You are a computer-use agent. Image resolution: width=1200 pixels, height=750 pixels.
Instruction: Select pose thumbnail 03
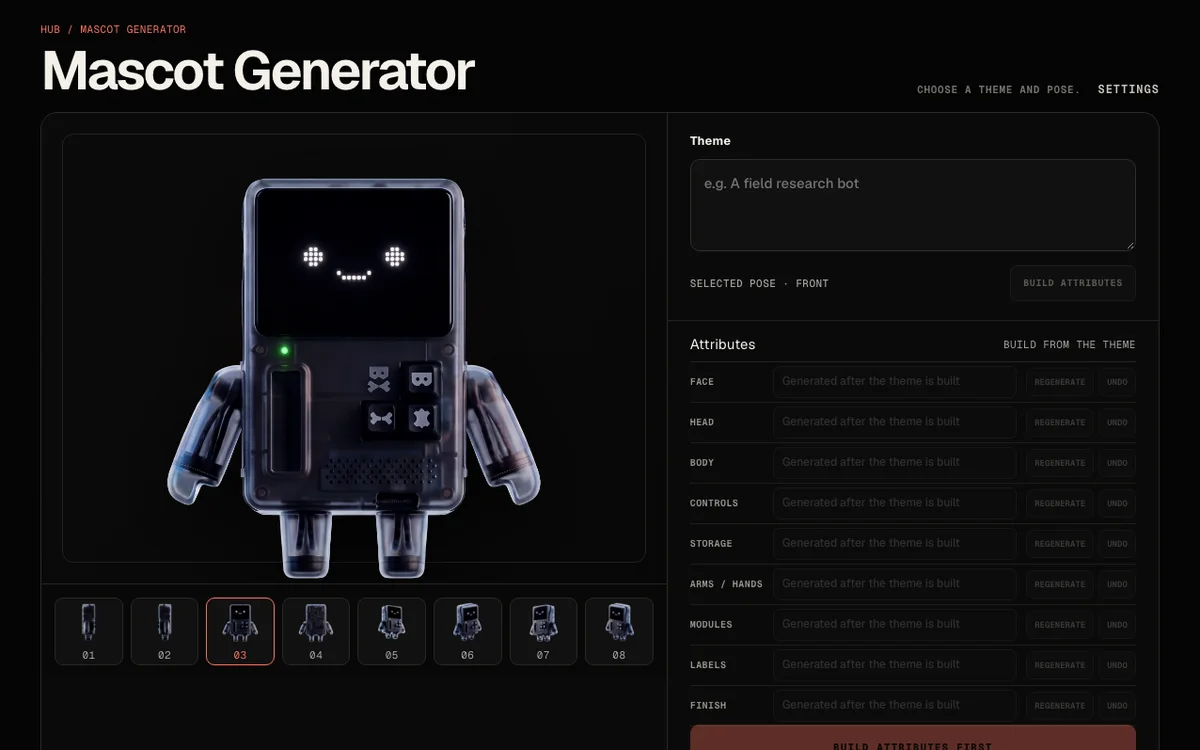click(x=240, y=631)
